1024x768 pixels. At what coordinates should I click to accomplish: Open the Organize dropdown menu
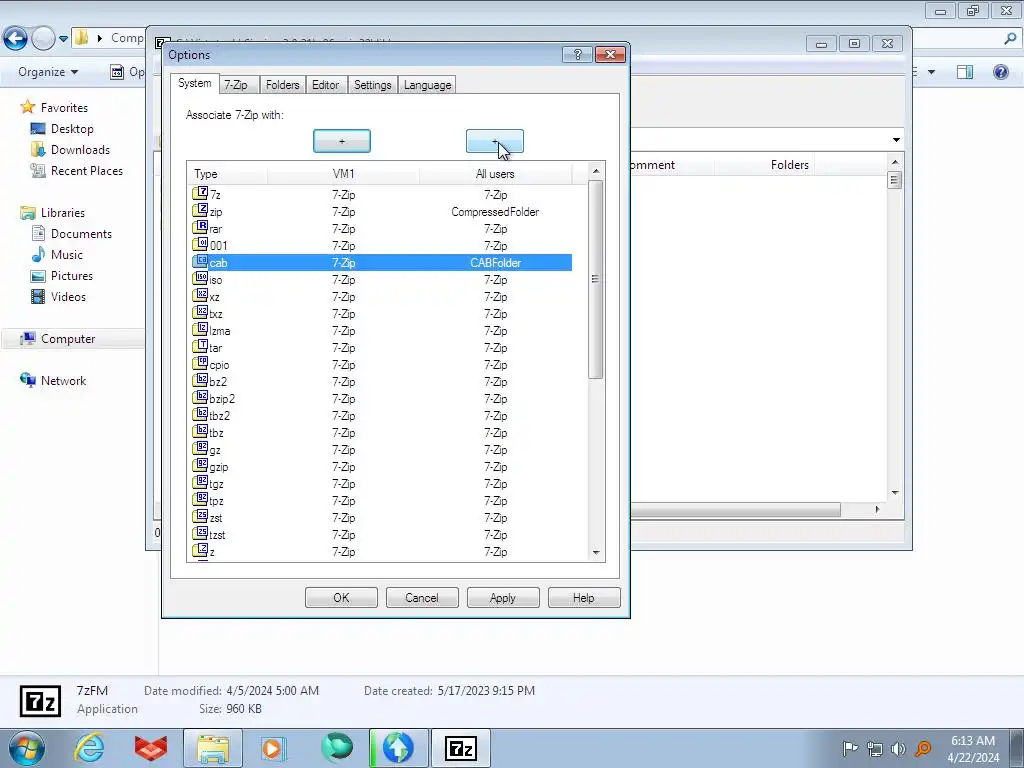(x=48, y=72)
